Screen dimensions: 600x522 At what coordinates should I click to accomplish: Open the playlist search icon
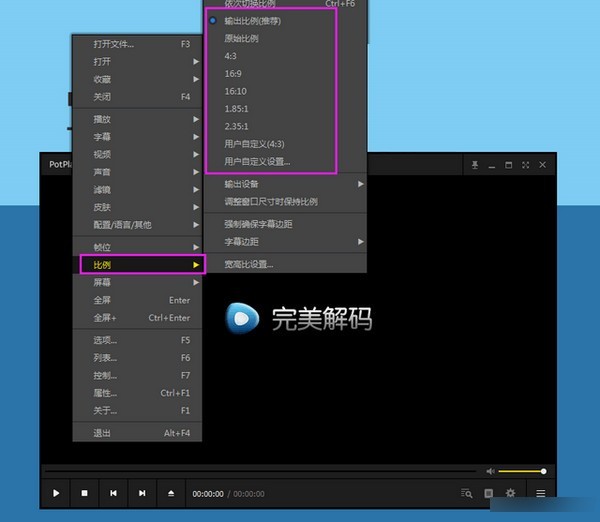pos(466,493)
